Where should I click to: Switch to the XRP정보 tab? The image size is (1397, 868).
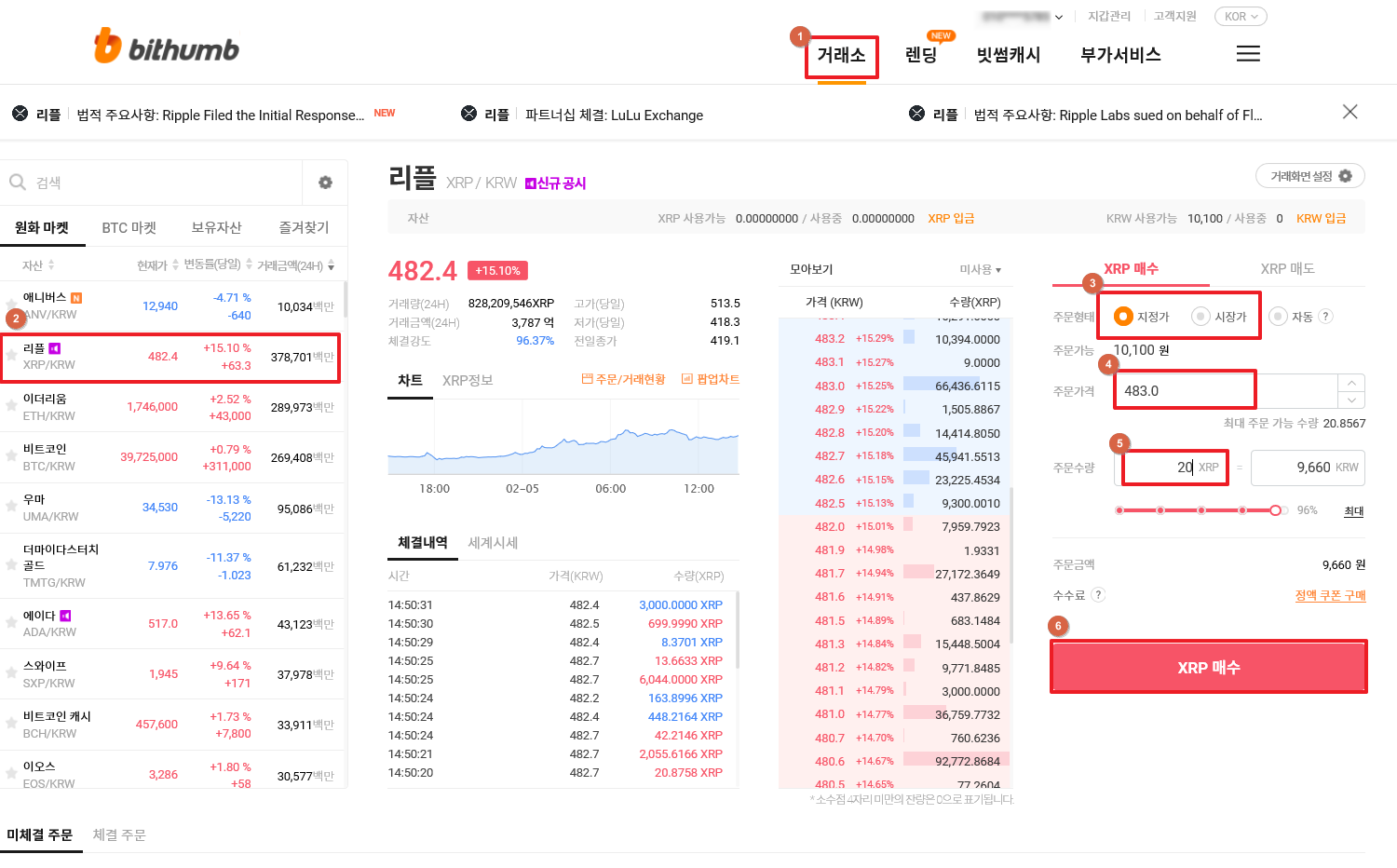click(x=468, y=380)
